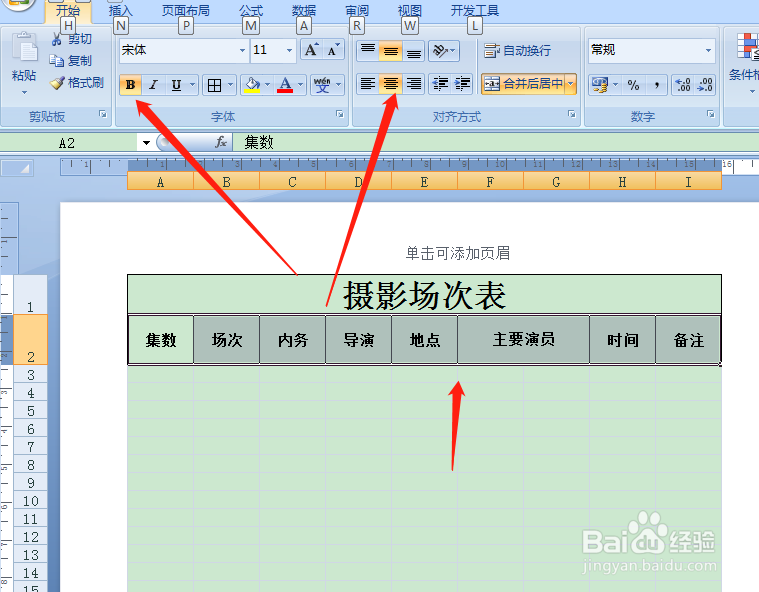Increase font size with large A icon
The width and height of the screenshot is (759, 592).
click(x=311, y=50)
